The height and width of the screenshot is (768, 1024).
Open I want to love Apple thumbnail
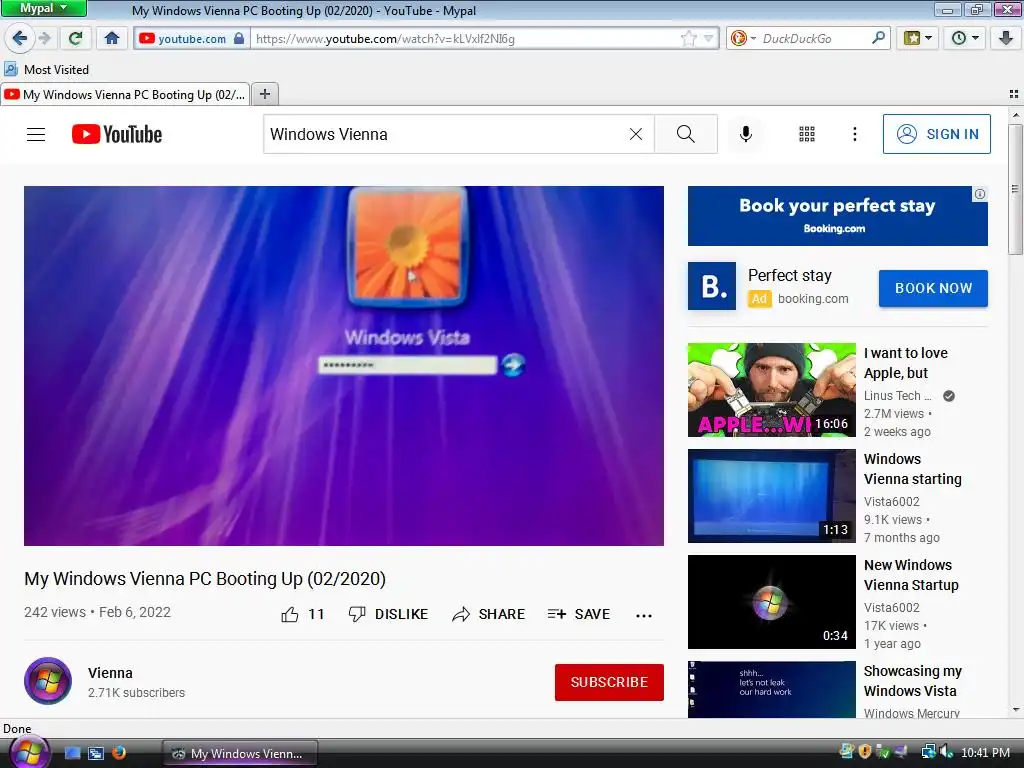pyautogui.click(x=771, y=390)
